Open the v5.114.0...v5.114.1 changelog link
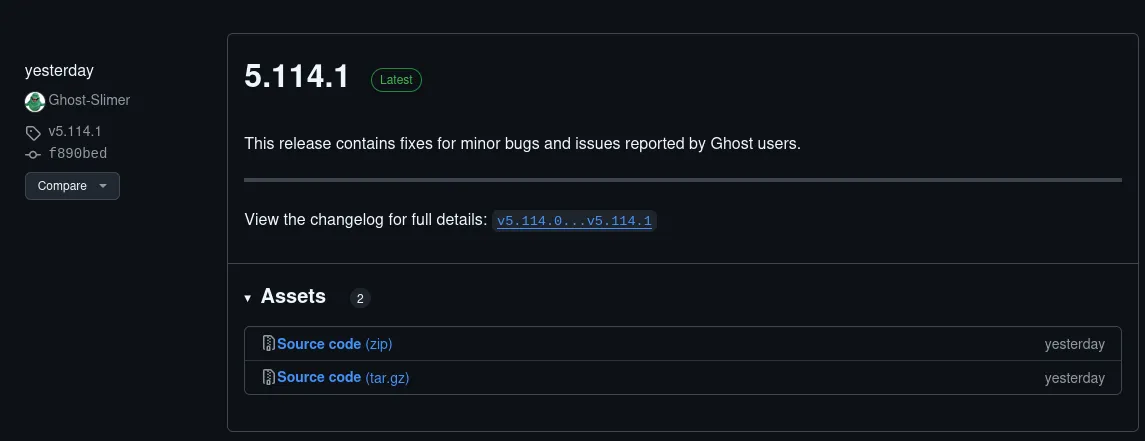Viewport: 1145px width, 441px height. (574, 220)
